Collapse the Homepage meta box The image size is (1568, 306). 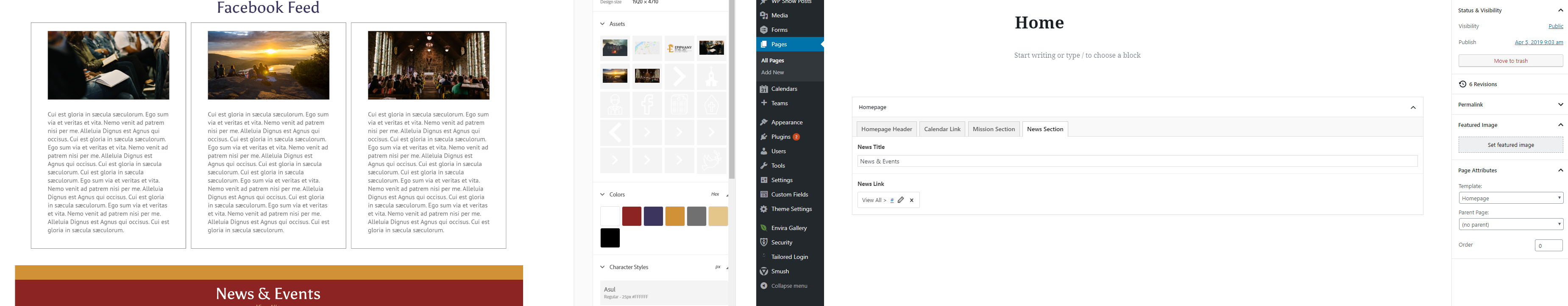tap(1413, 107)
